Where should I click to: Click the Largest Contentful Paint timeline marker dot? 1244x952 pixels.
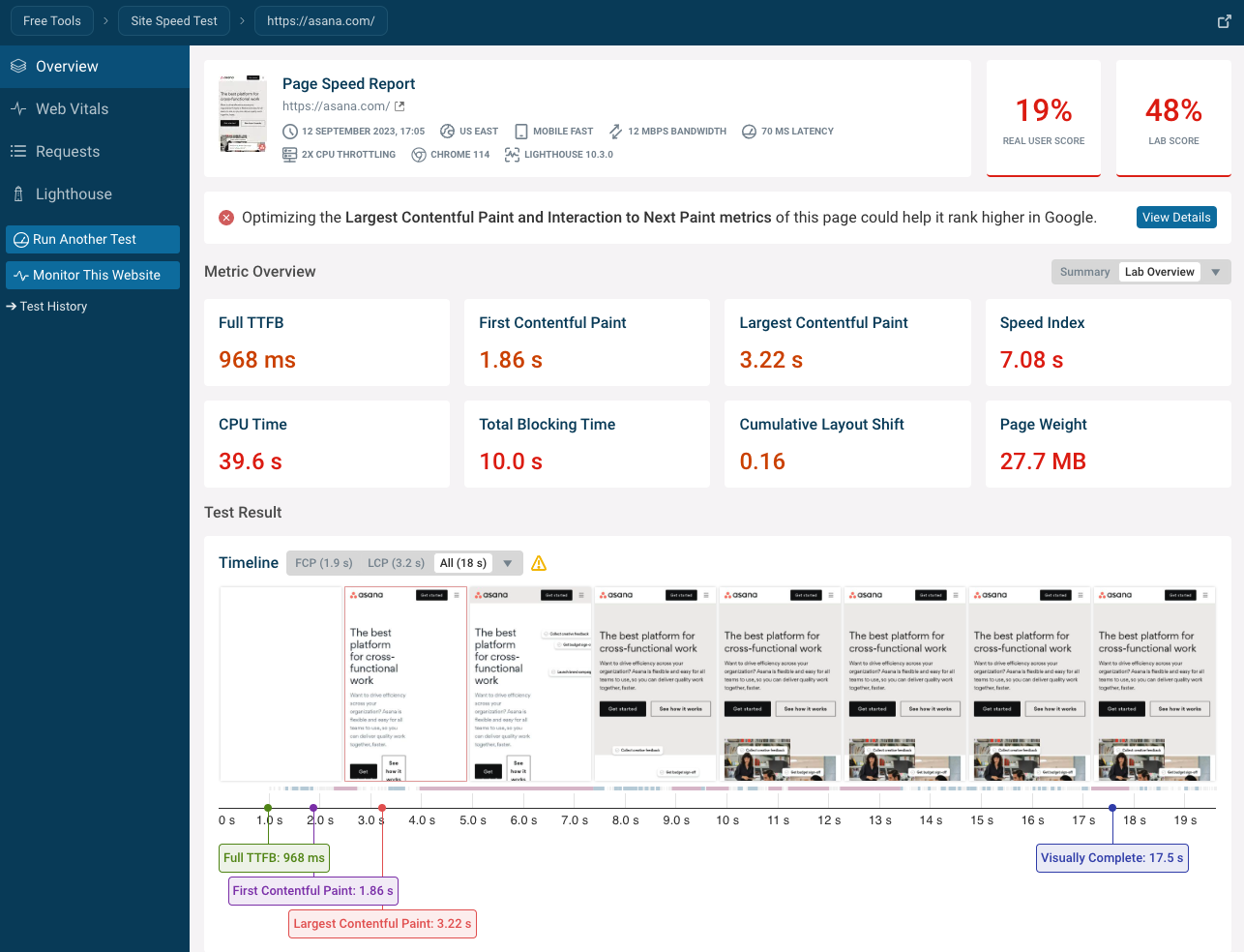[382, 808]
